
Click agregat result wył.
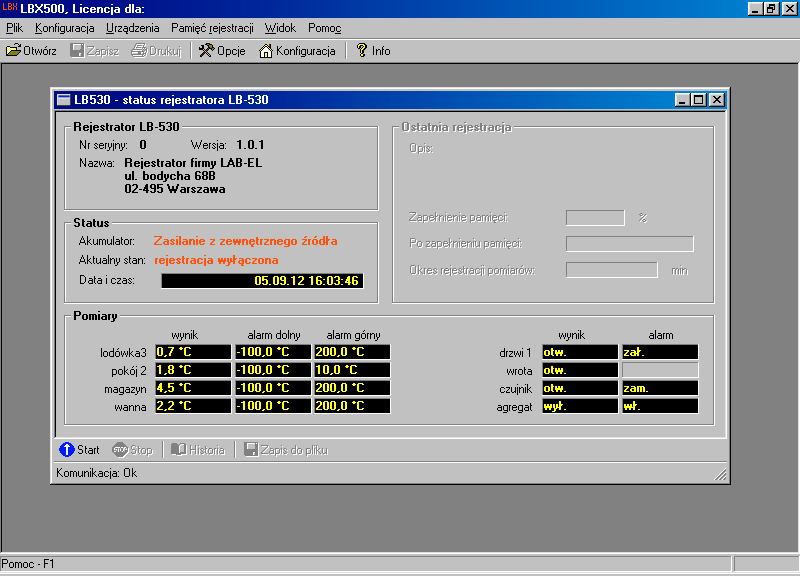(580, 406)
